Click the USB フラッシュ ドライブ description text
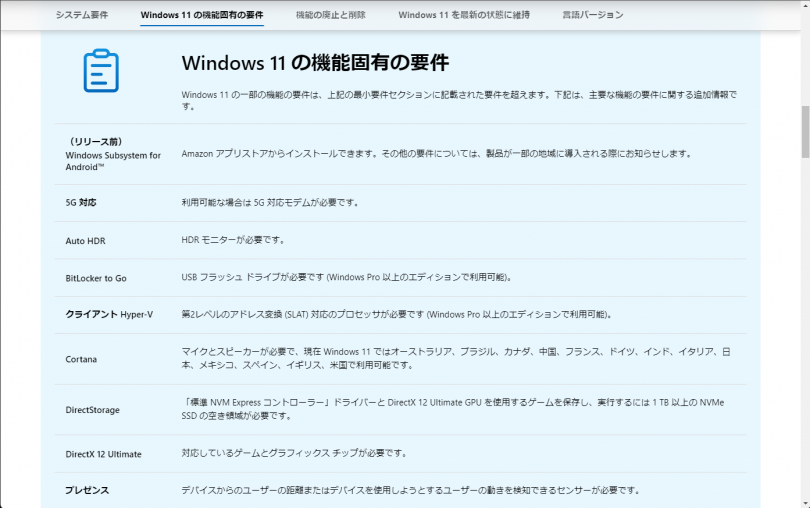Image resolution: width=810 pixels, height=508 pixels. tap(347, 277)
